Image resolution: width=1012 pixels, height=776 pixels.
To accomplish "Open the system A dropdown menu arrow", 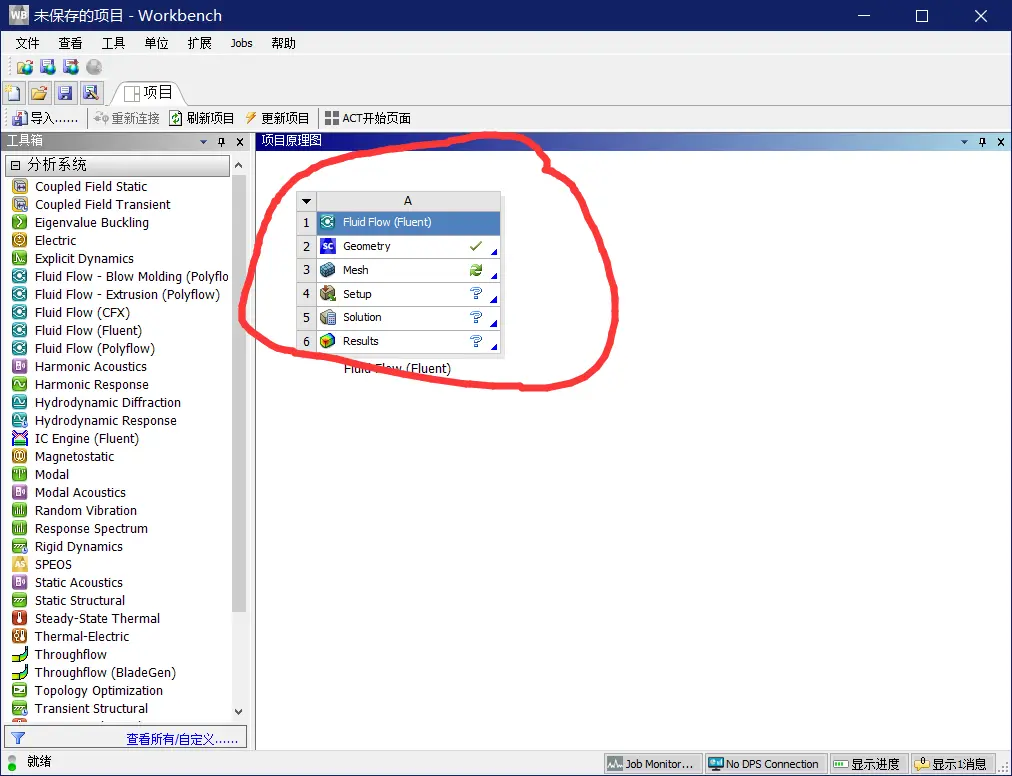I will coord(307,201).
